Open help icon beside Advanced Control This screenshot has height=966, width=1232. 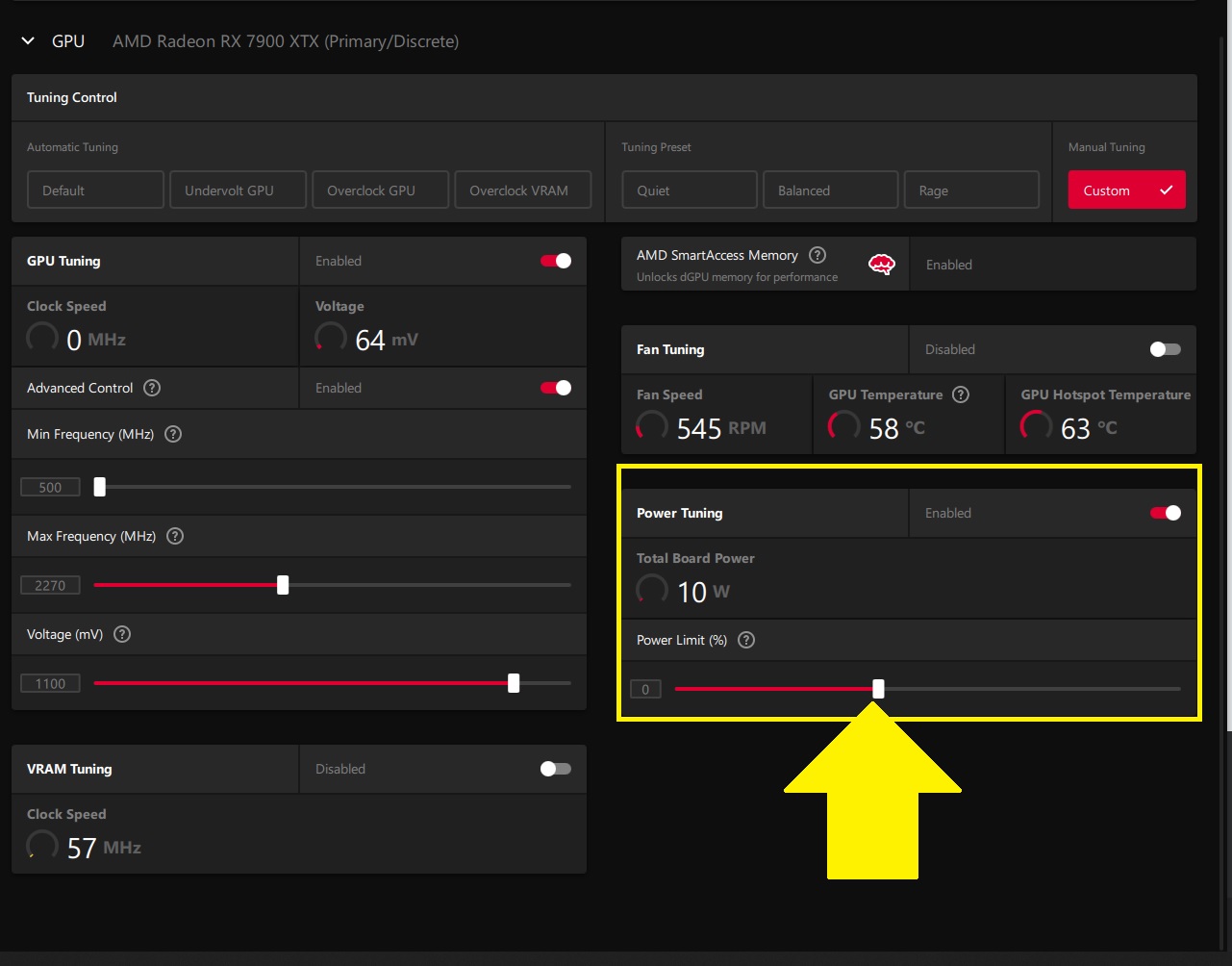(x=152, y=388)
